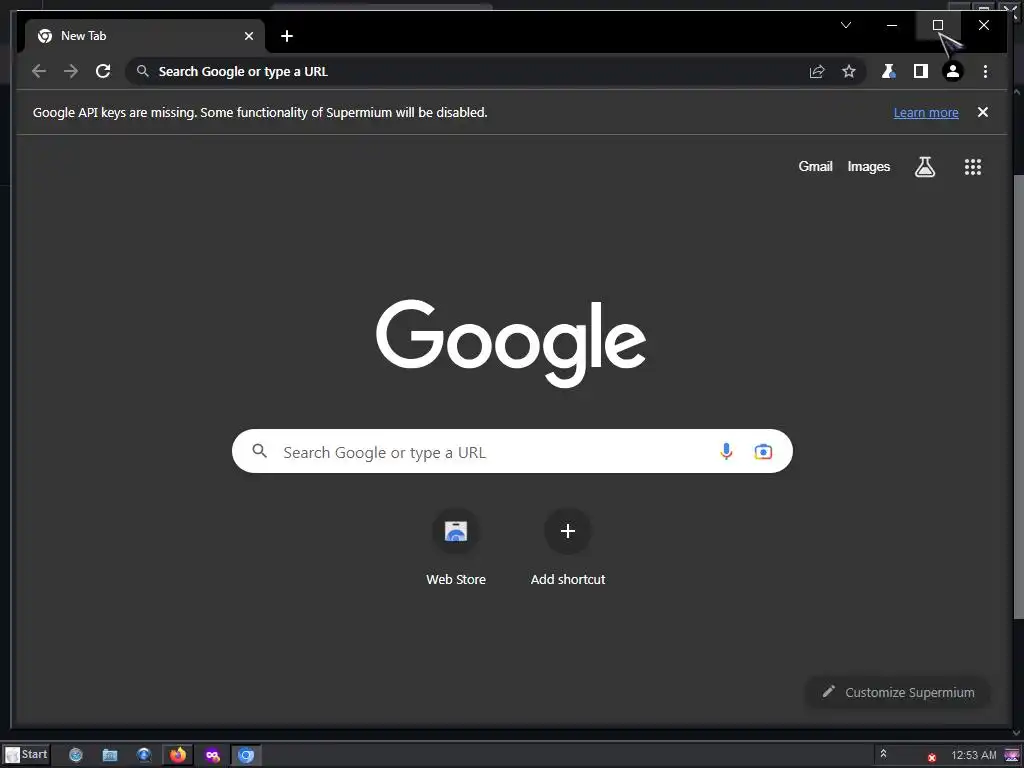
Task: Click the Google search box
Action: point(512,451)
